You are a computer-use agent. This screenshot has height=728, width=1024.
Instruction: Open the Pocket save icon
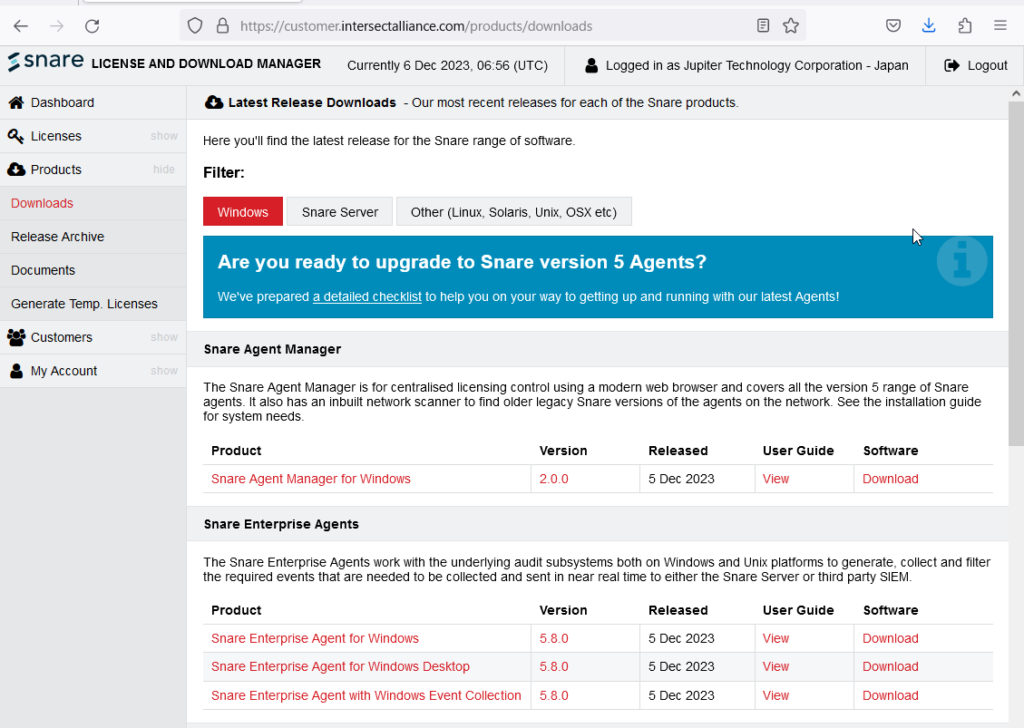pyautogui.click(x=893, y=26)
